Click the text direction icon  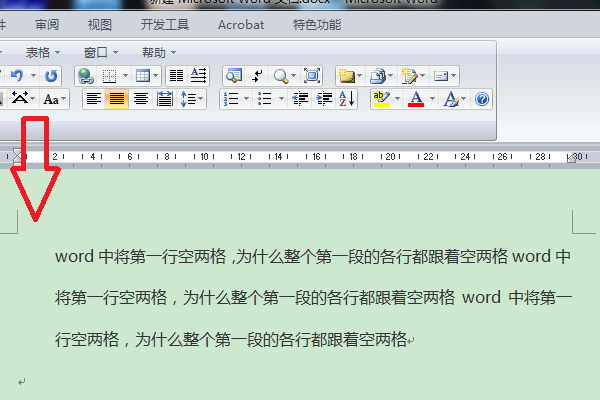pos(199,75)
